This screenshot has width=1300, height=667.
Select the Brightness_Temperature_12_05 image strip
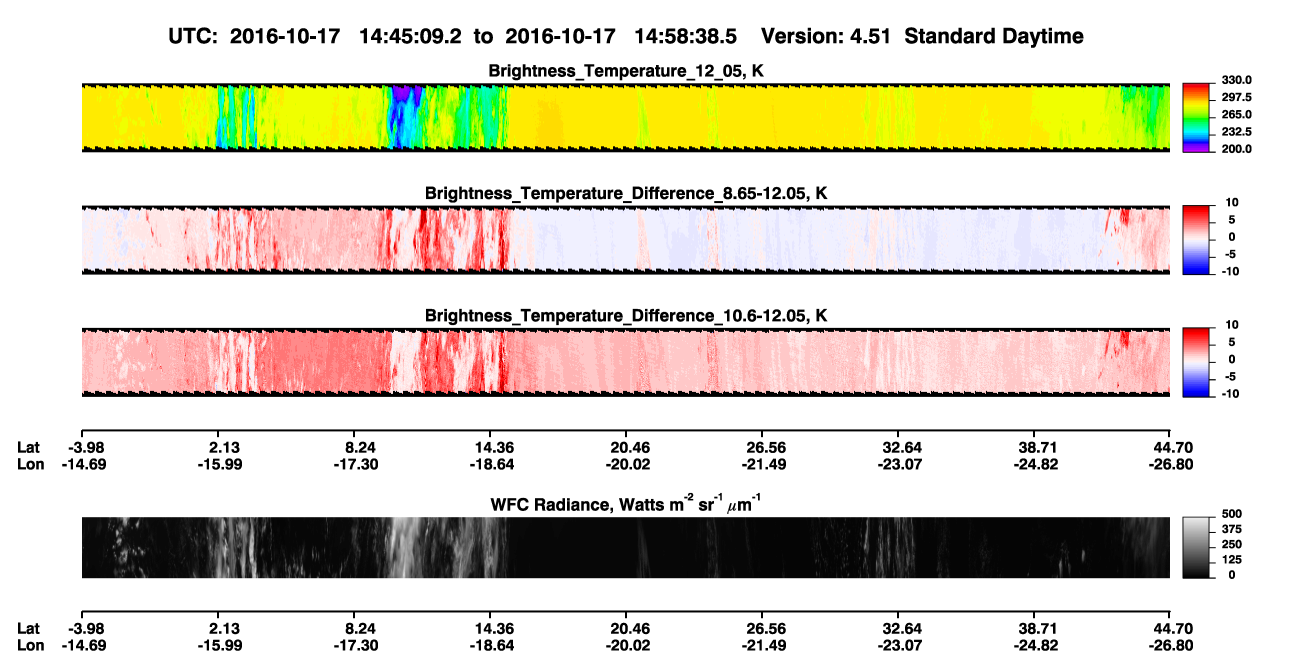[625, 117]
